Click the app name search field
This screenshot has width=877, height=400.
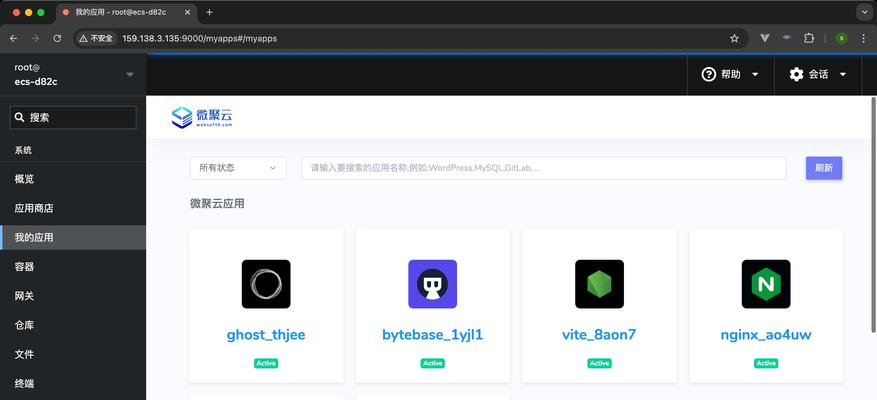544,168
